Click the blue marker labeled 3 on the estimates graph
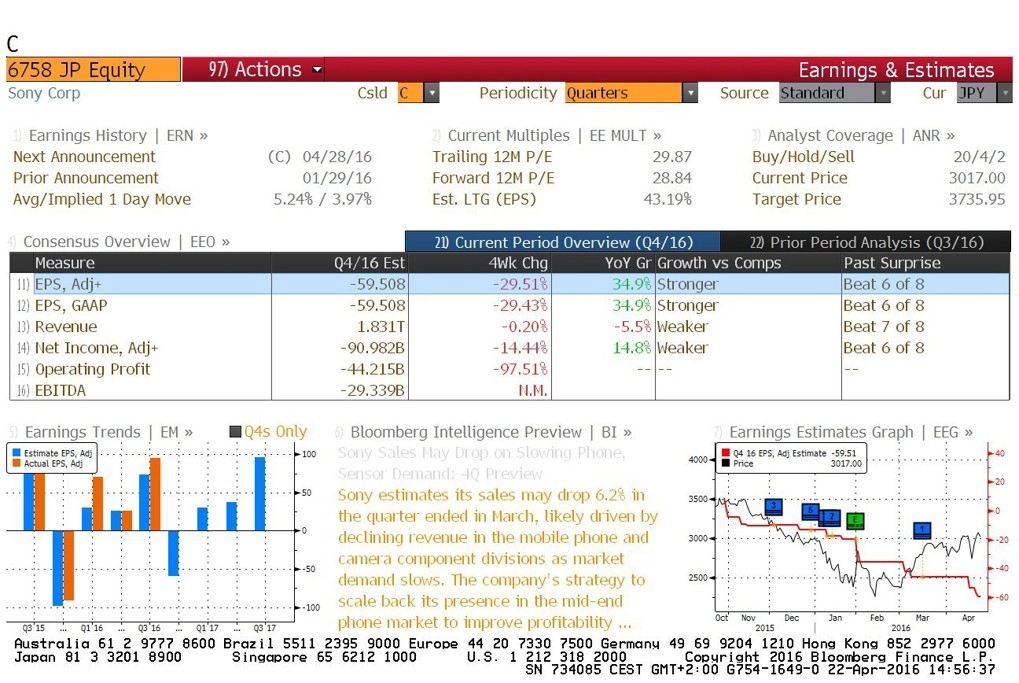Image resolution: width=1019 pixels, height=683 pixels. tap(773, 506)
